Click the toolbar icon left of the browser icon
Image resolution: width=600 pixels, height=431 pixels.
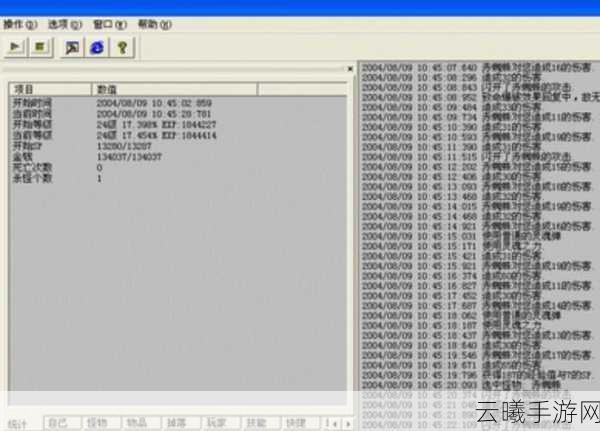pos(72,48)
